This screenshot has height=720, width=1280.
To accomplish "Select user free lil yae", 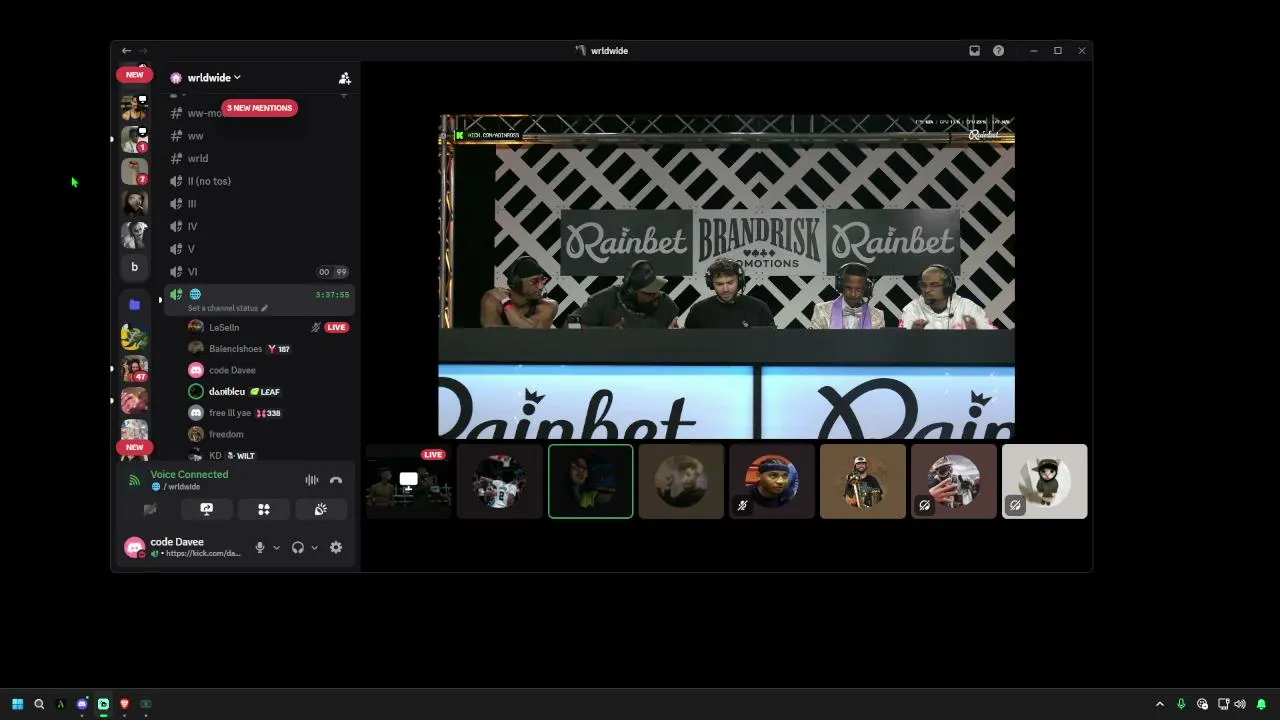I will 230,413.
